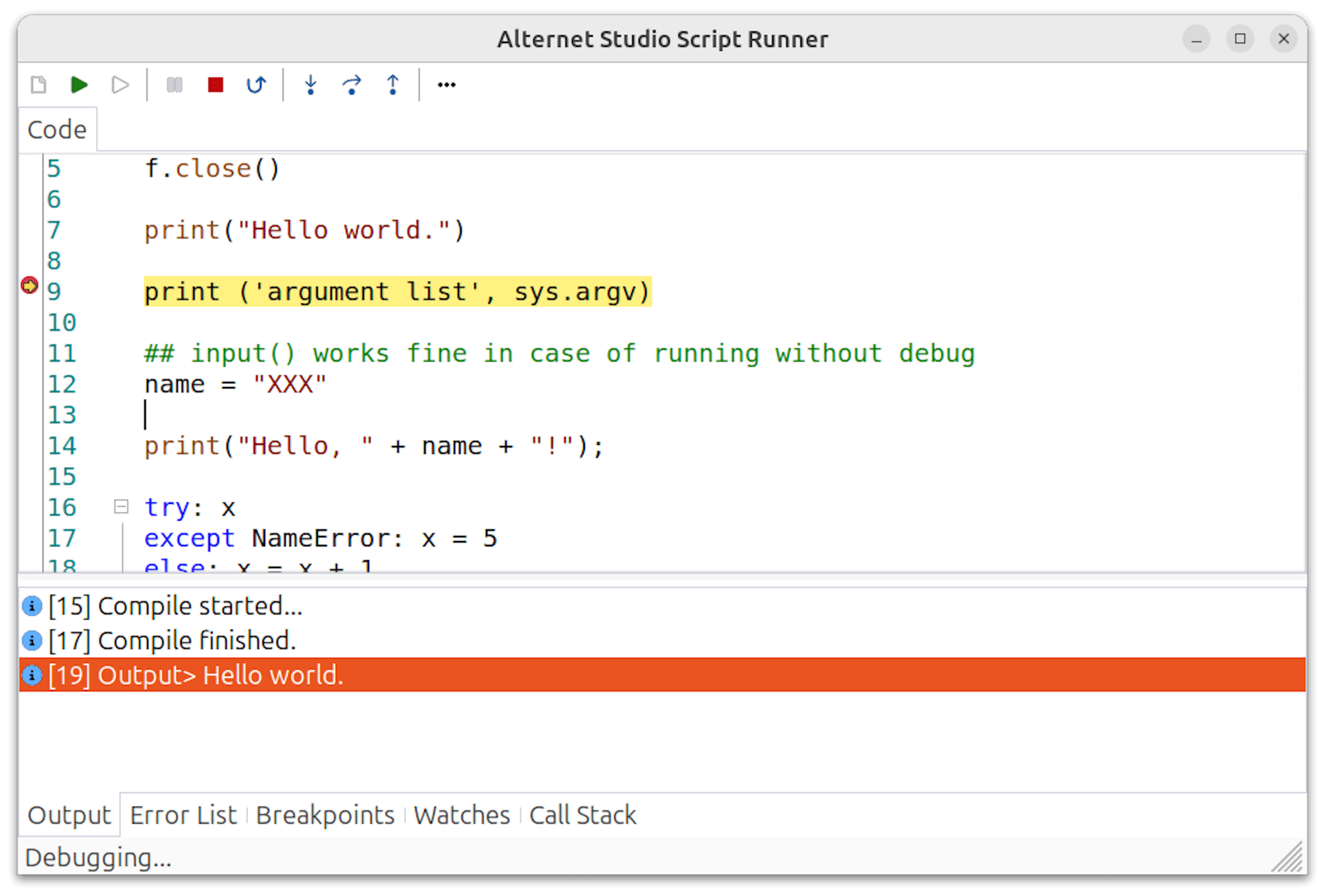Select the Code tab
The height and width of the screenshot is (896, 1325).
(57, 130)
